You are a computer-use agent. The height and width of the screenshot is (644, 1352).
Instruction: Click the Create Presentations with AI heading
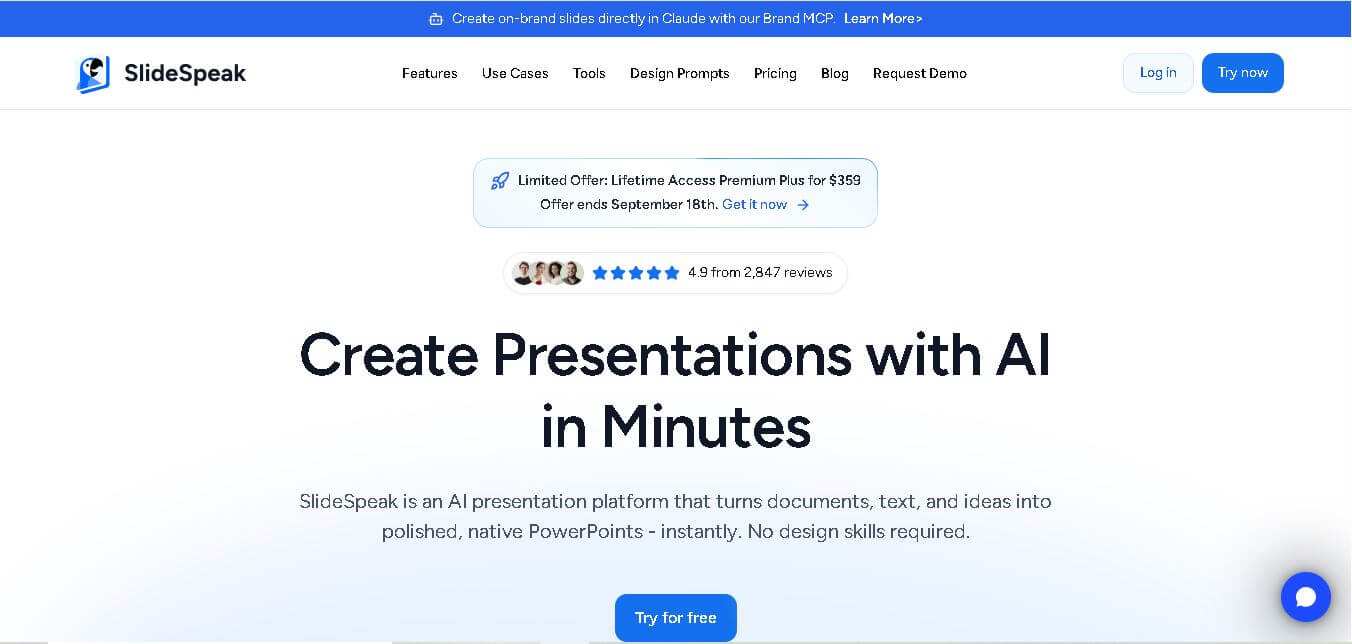click(x=676, y=390)
